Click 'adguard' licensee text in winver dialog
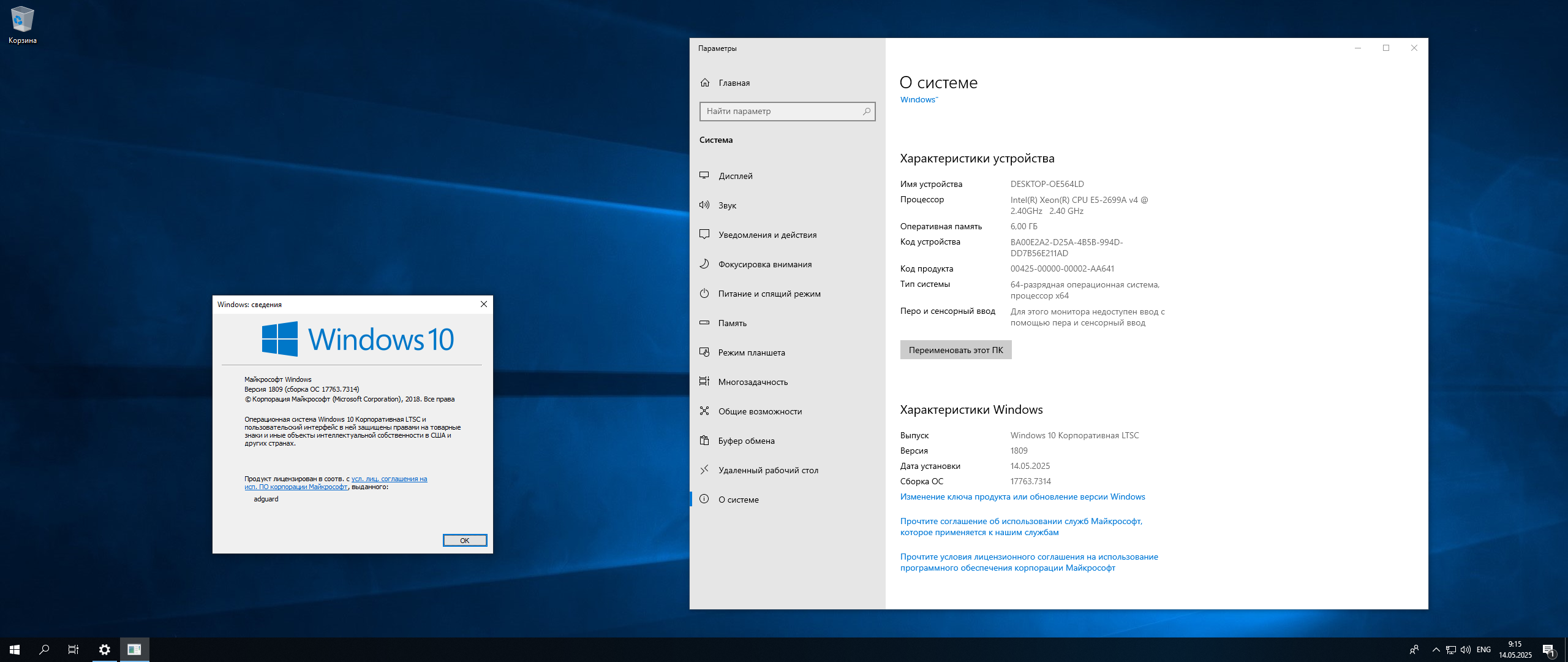This screenshot has height=662, width=1568. click(x=266, y=500)
